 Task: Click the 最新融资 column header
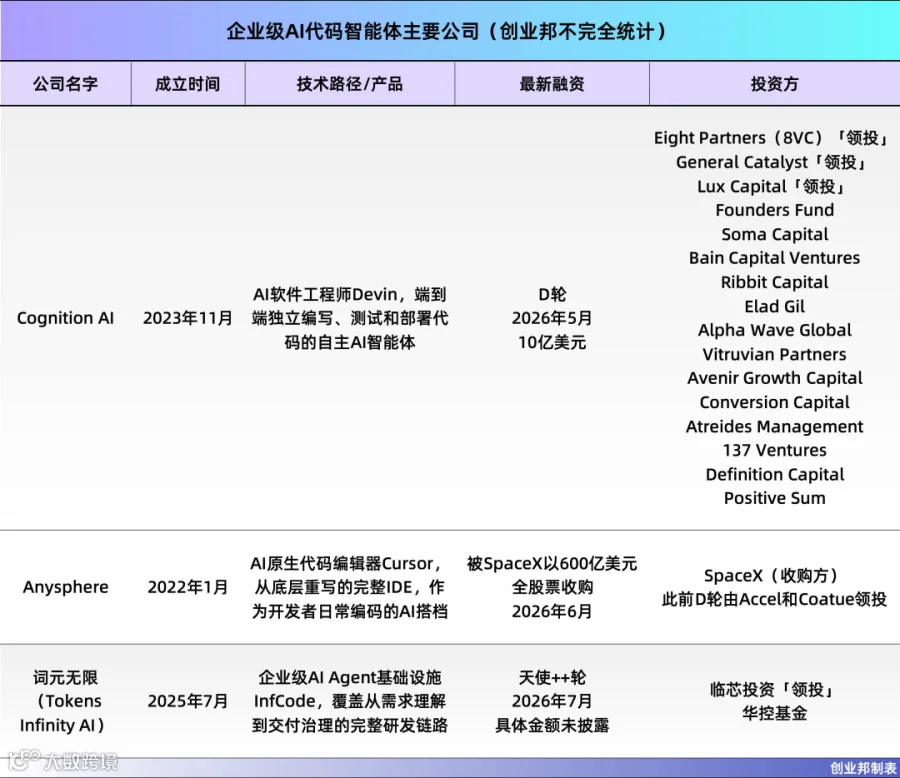coord(552,84)
